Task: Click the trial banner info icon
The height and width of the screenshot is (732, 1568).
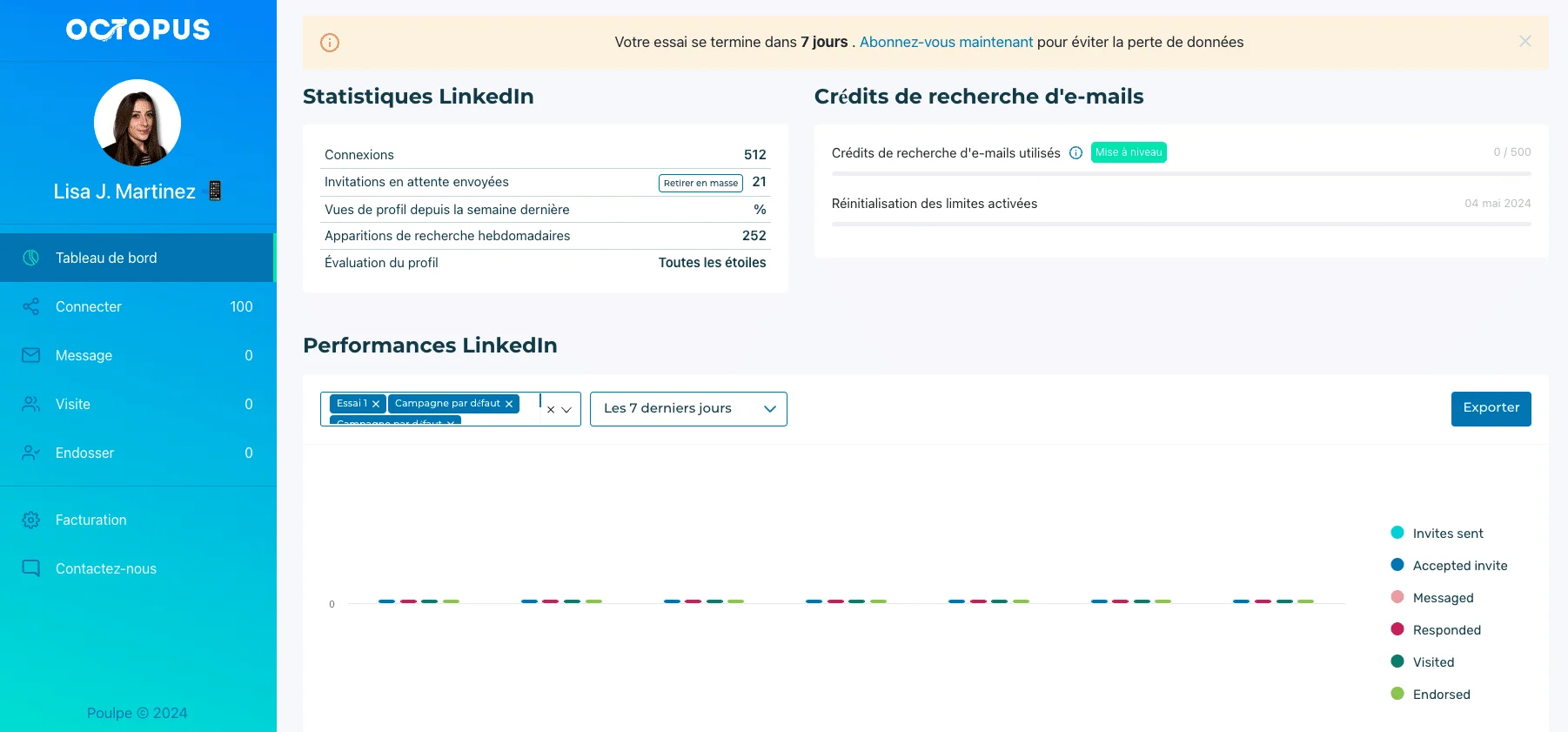Action: click(x=330, y=42)
